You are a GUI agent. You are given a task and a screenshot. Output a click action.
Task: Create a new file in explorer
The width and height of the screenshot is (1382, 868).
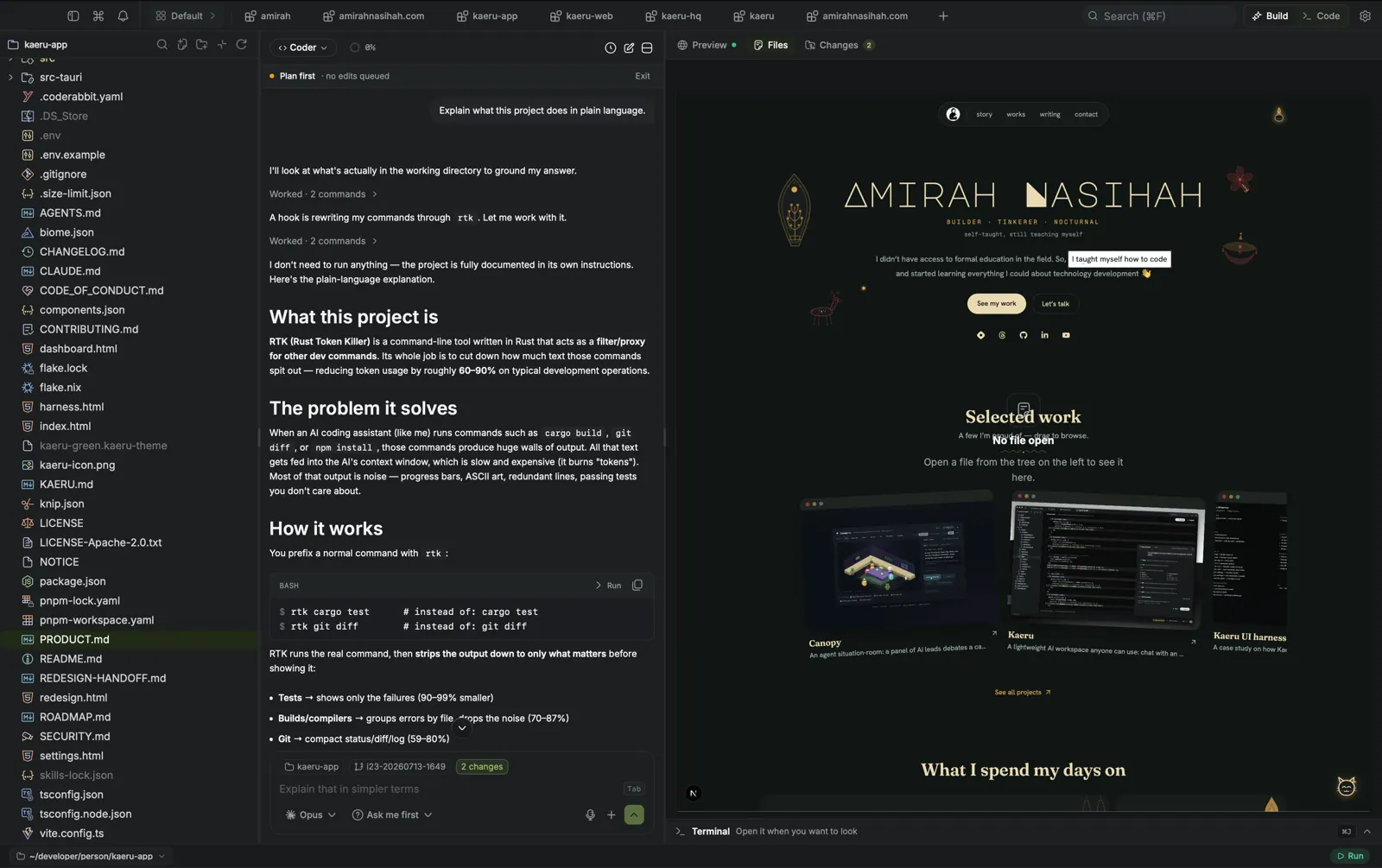[182, 44]
